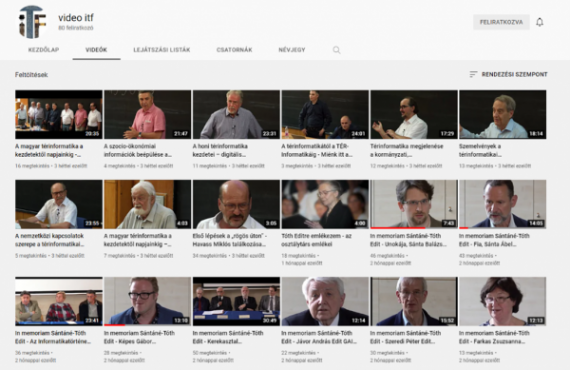Screen dimensions: 570x370
Task: Open title 'A honi térinformatika kezdetei'
Action: tap(220, 150)
